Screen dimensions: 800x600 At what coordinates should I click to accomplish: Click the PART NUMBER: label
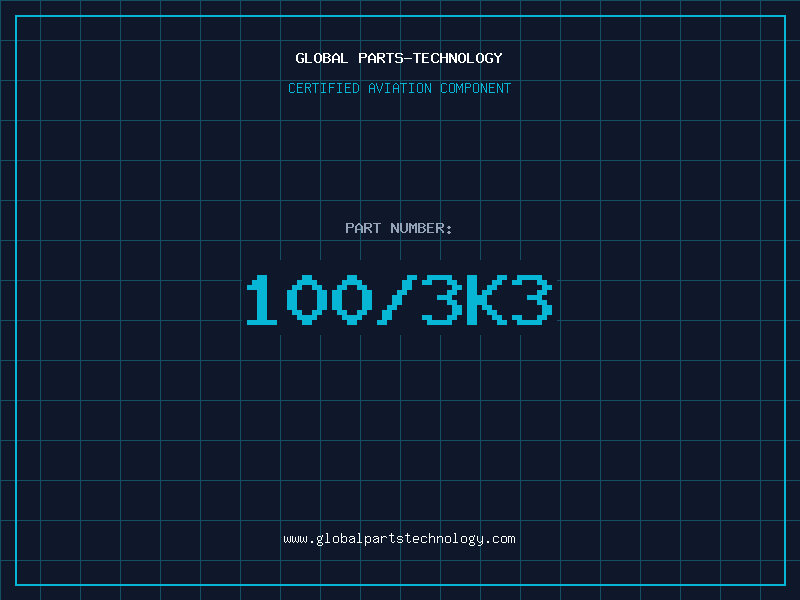click(399, 228)
